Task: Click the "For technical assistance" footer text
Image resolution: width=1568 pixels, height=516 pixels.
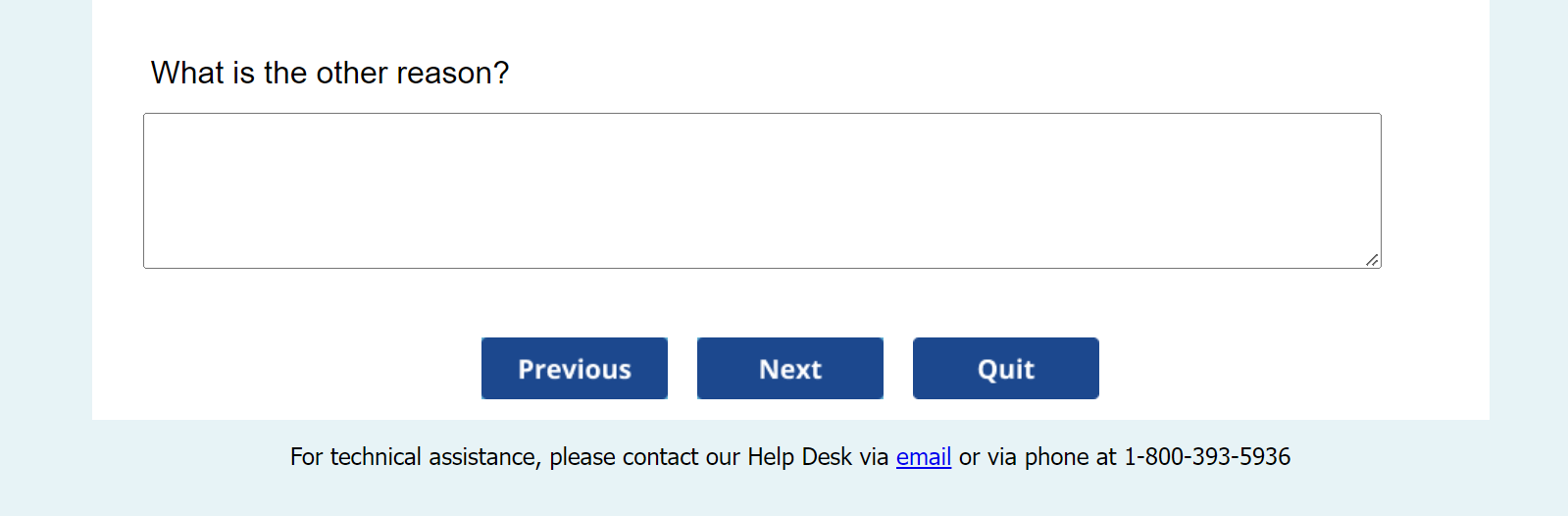Action: [x=414, y=457]
